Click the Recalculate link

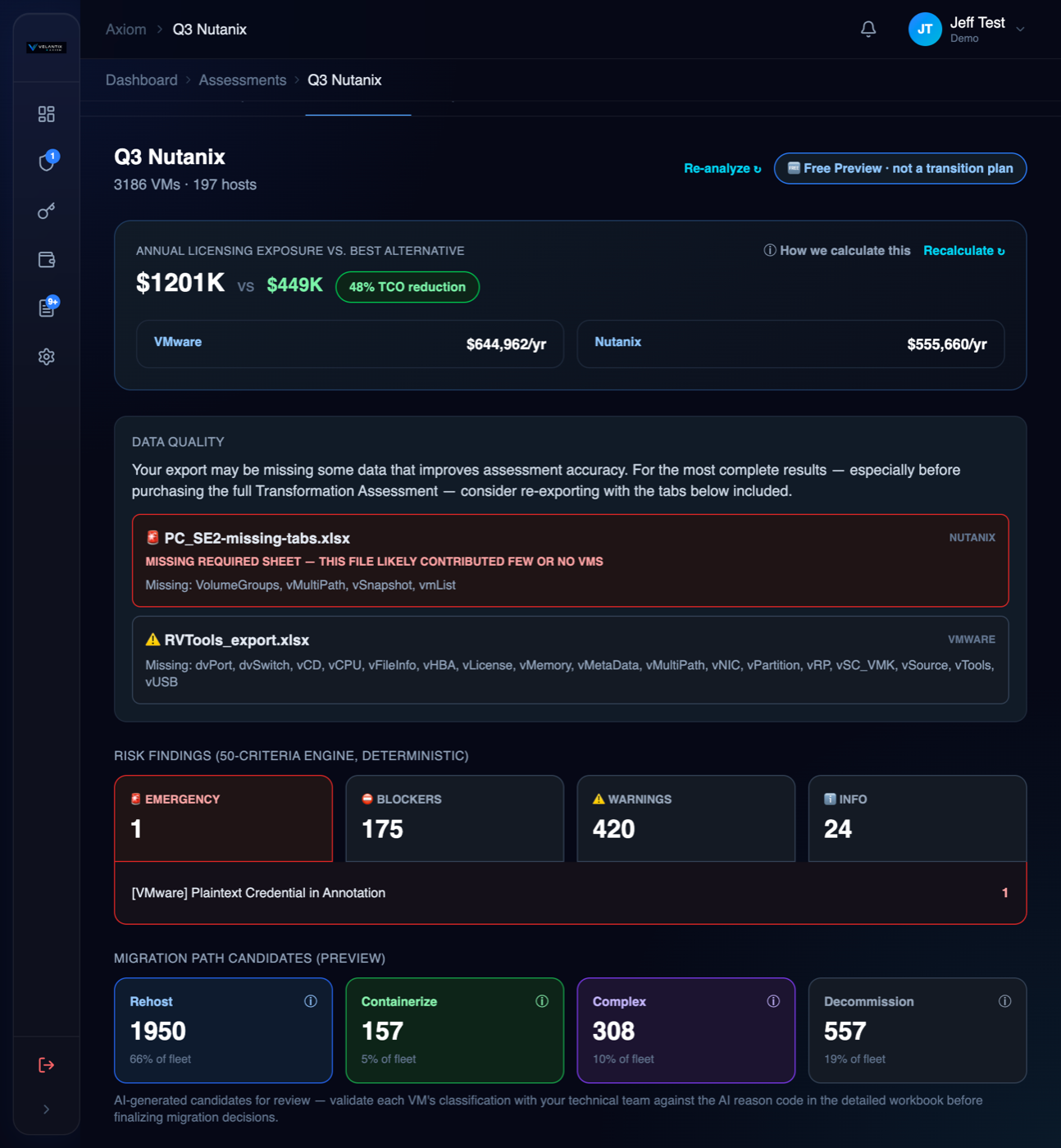click(964, 251)
